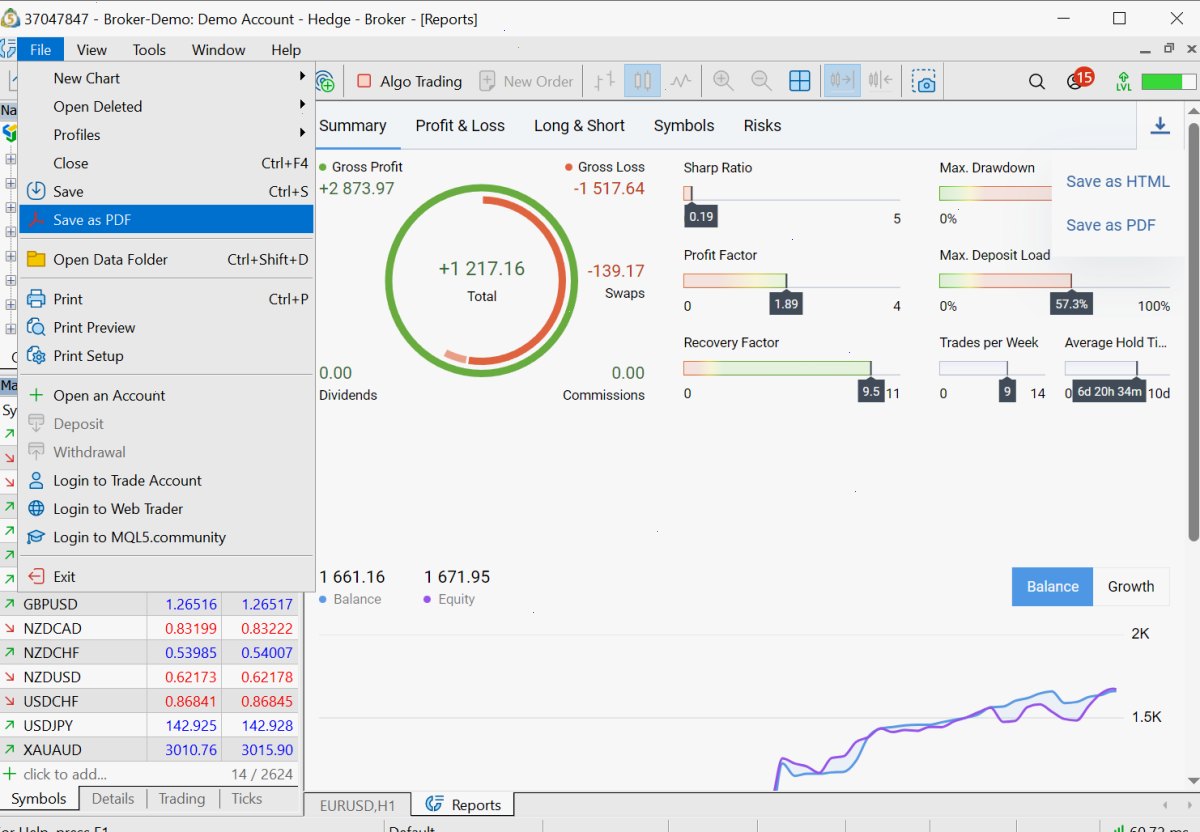Image resolution: width=1200 pixels, height=832 pixels.
Task: Switch to the Long & Short tab
Action: [579, 125]
